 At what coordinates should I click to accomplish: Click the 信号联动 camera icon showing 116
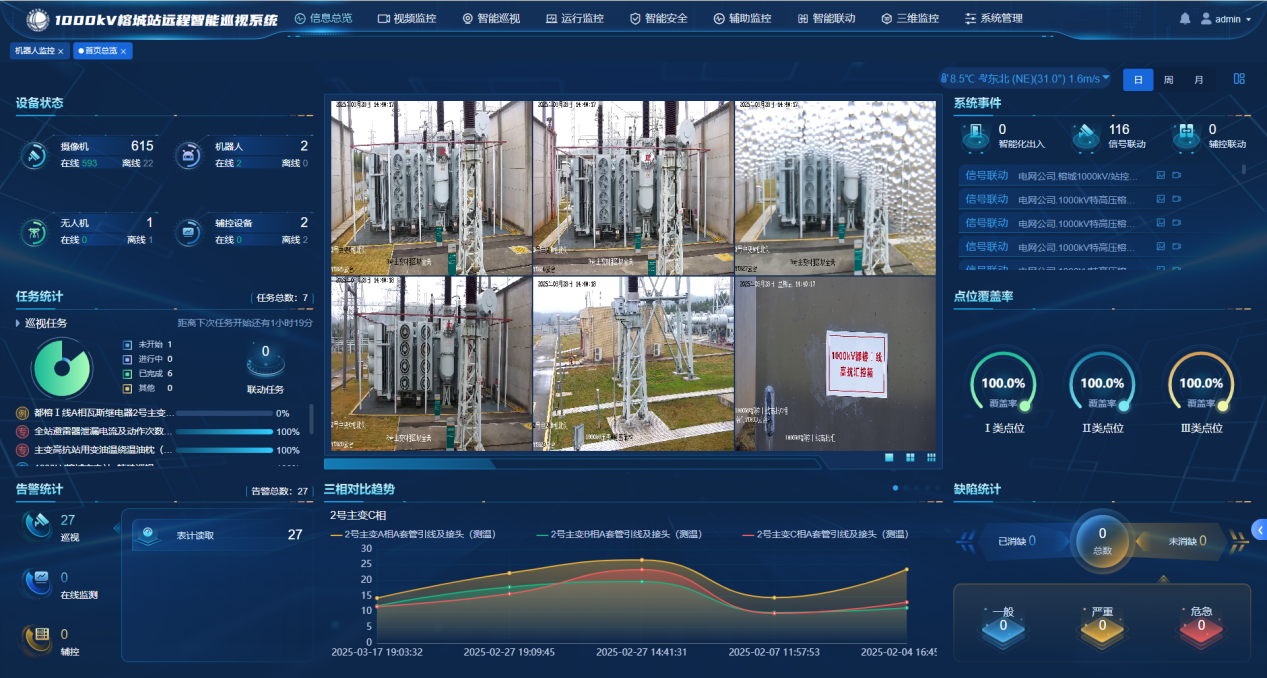pyautogui.click(x=1085, y=135)
